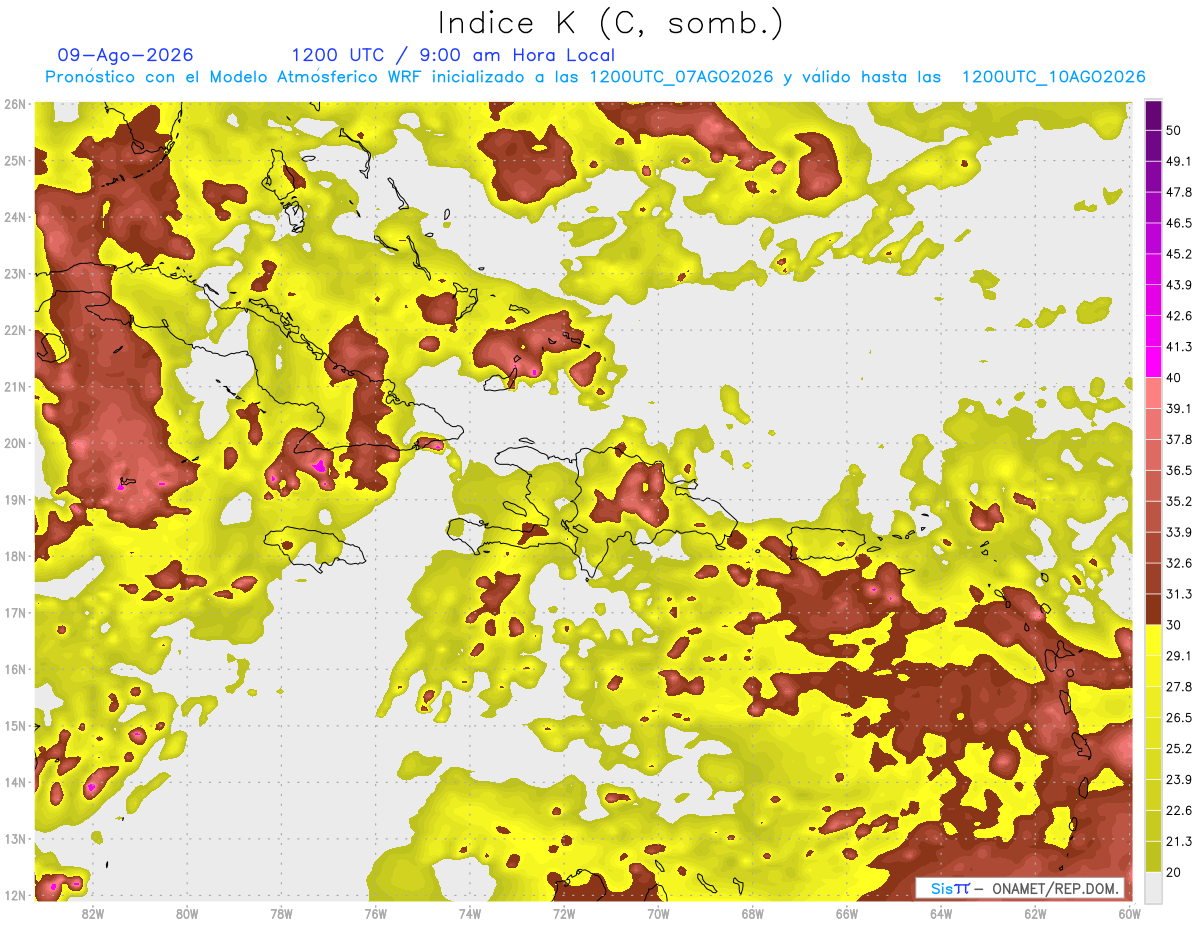This screenshot has width=1200, height=927.
Task: Click the bright yellow swatch between 29.1 and 30
Action: click(x=1153, y=639)
